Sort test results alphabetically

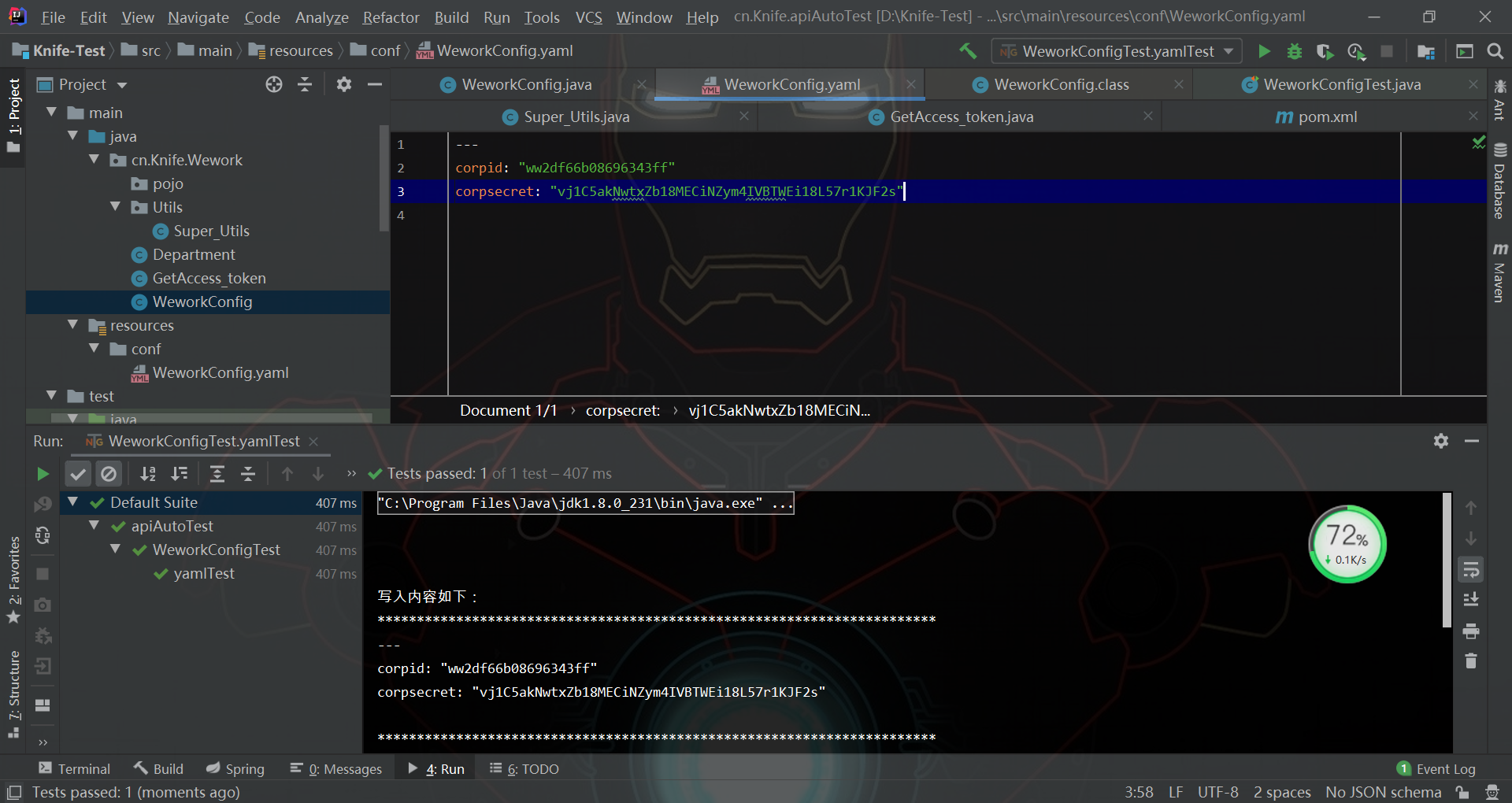(148, 474)
